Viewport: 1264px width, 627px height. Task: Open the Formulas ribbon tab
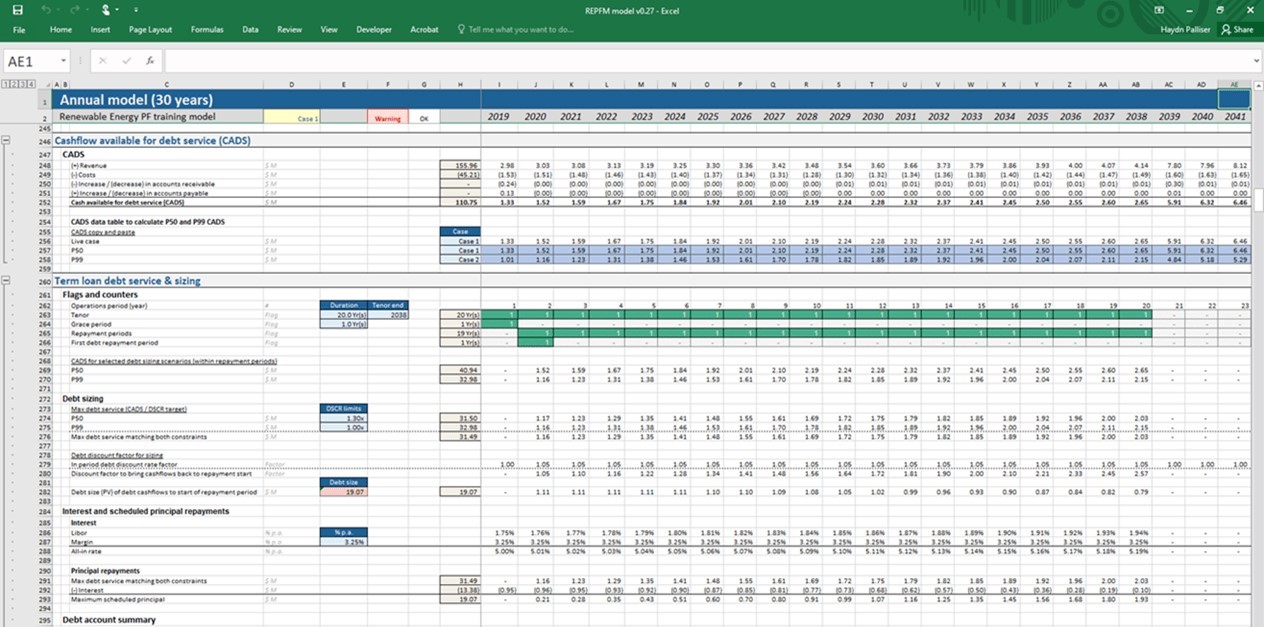pos(207,30)
